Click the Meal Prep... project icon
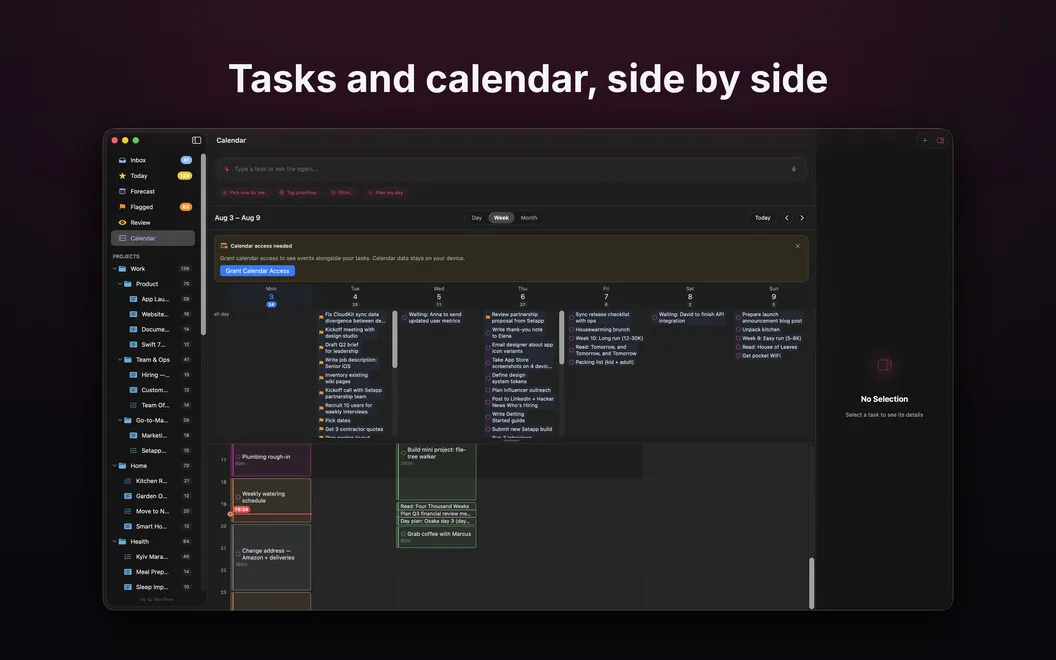Image resolution: width=1056 pixels, height=660 pixels. point(128,572)
